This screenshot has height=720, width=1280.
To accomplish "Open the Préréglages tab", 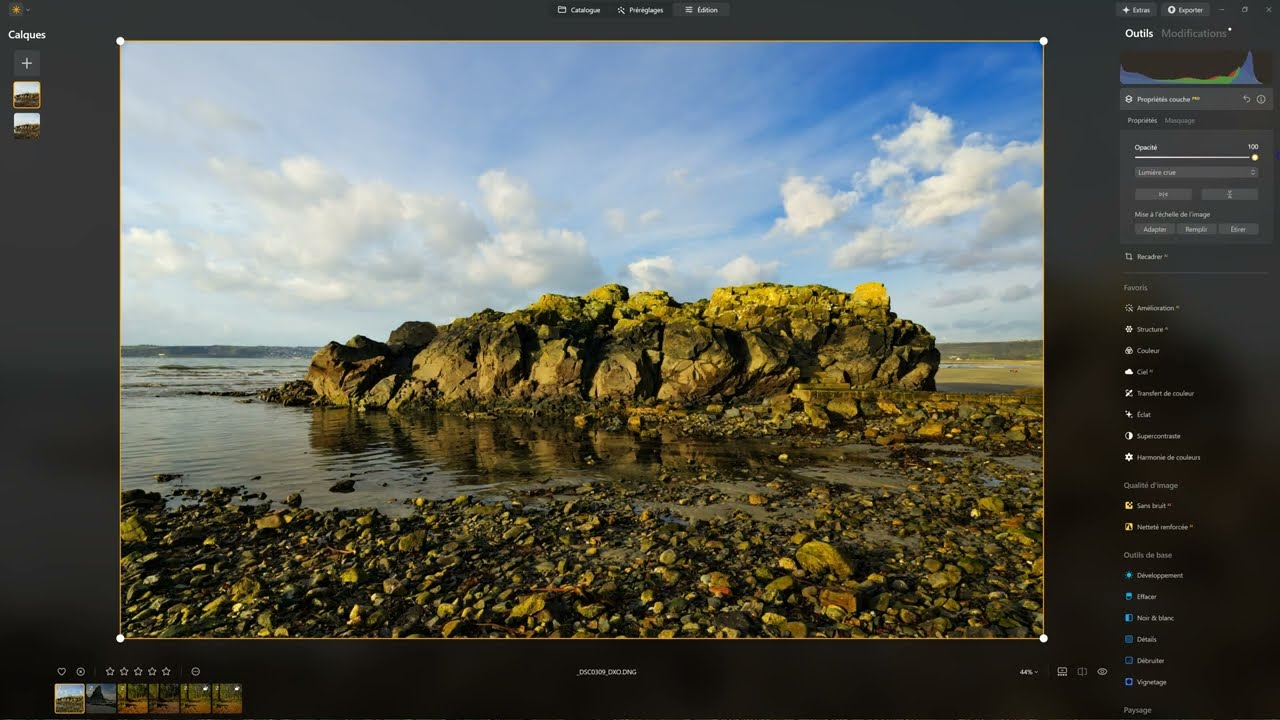I will tap(640, 10).
